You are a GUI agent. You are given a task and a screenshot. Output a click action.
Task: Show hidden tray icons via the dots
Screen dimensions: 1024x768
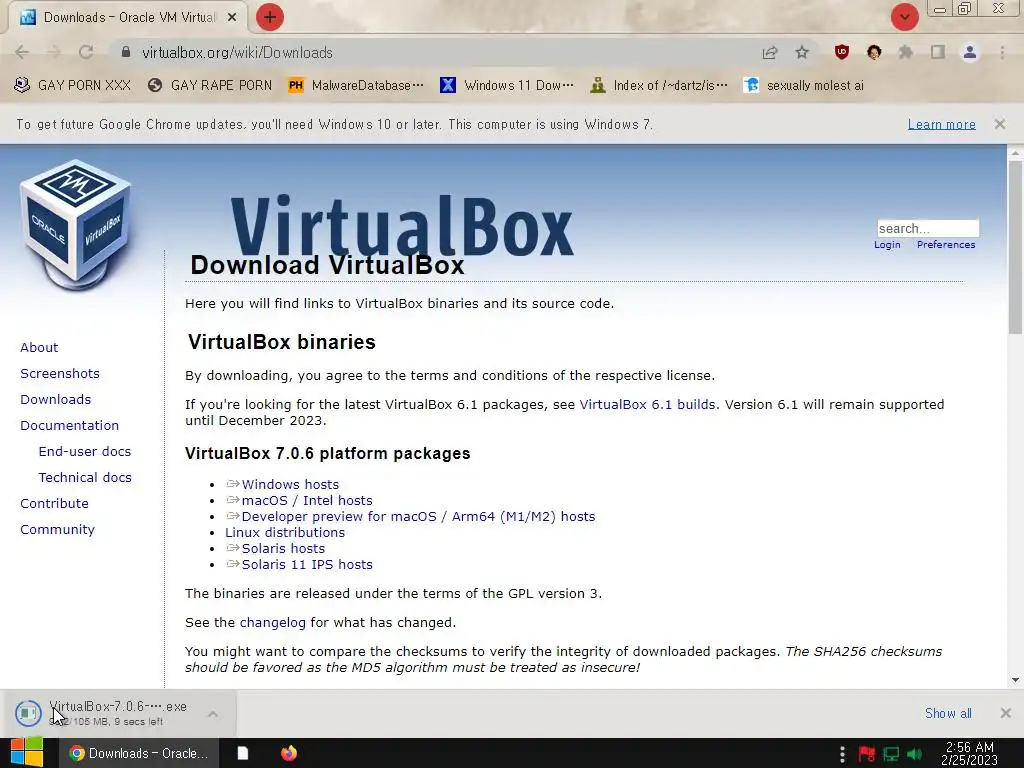tap(842, 754)
